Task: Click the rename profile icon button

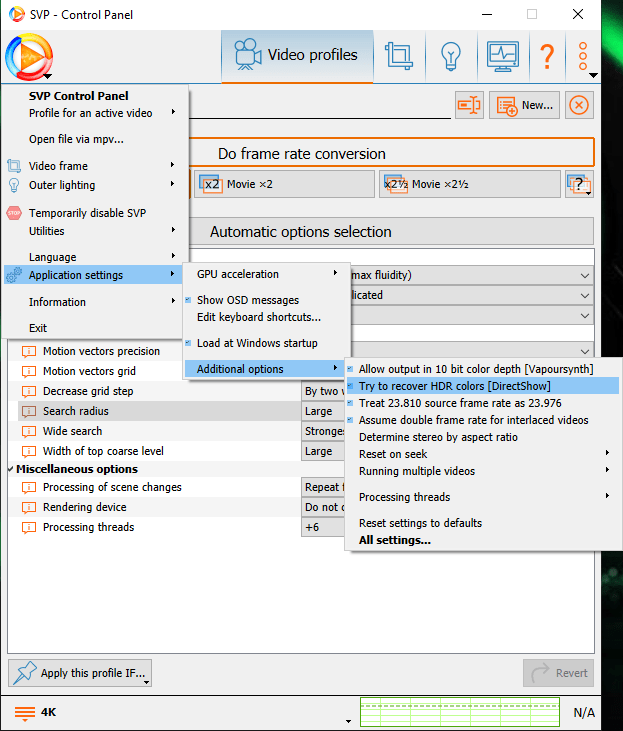Action: [469, 105]
